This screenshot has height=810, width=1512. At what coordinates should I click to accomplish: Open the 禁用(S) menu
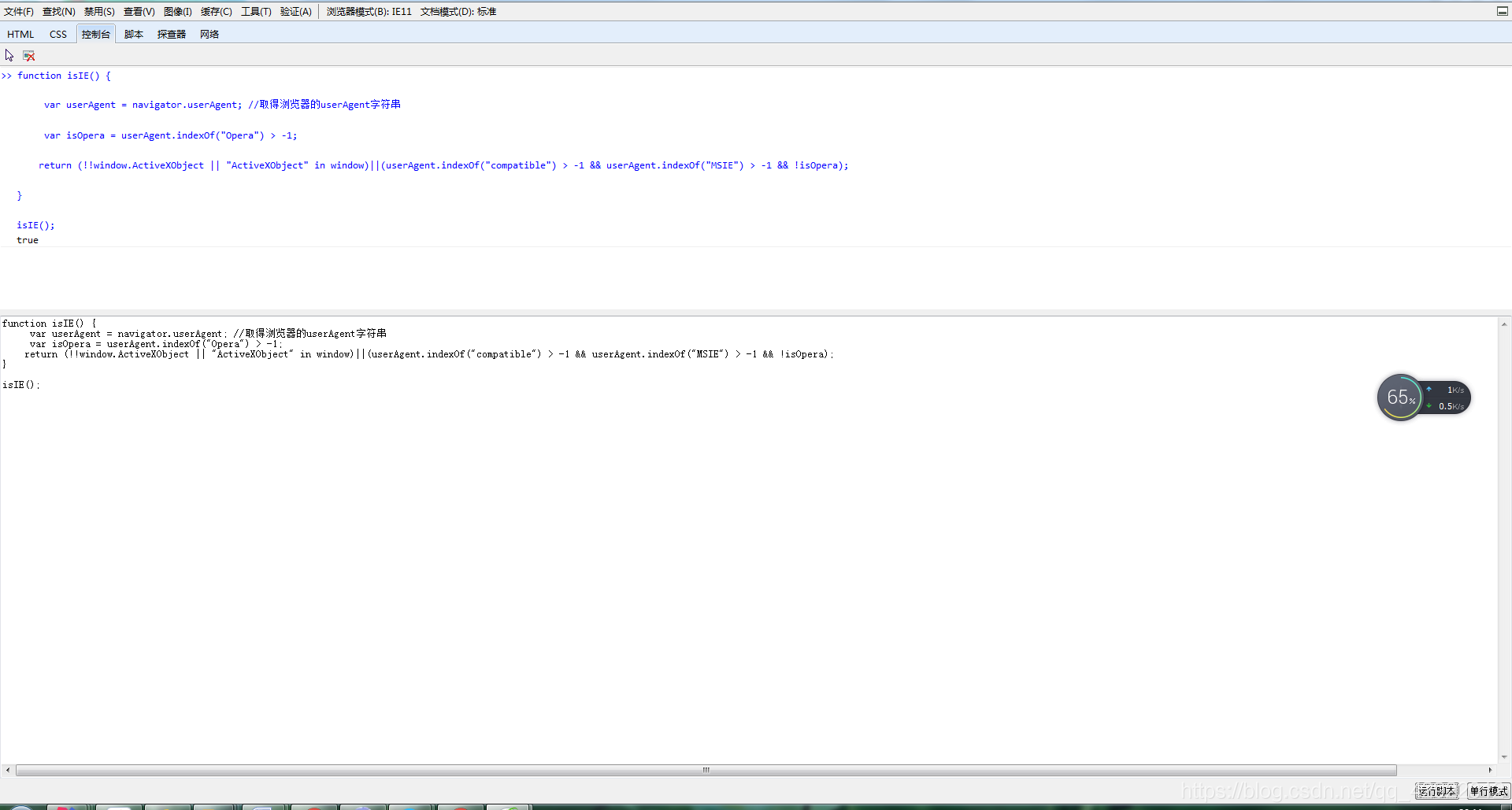[99, 12]
